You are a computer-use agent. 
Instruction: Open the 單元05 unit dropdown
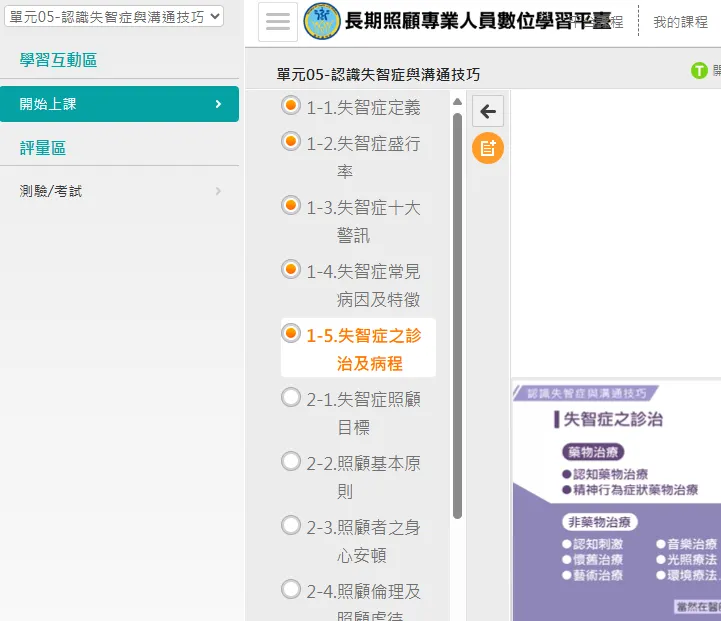114,17
